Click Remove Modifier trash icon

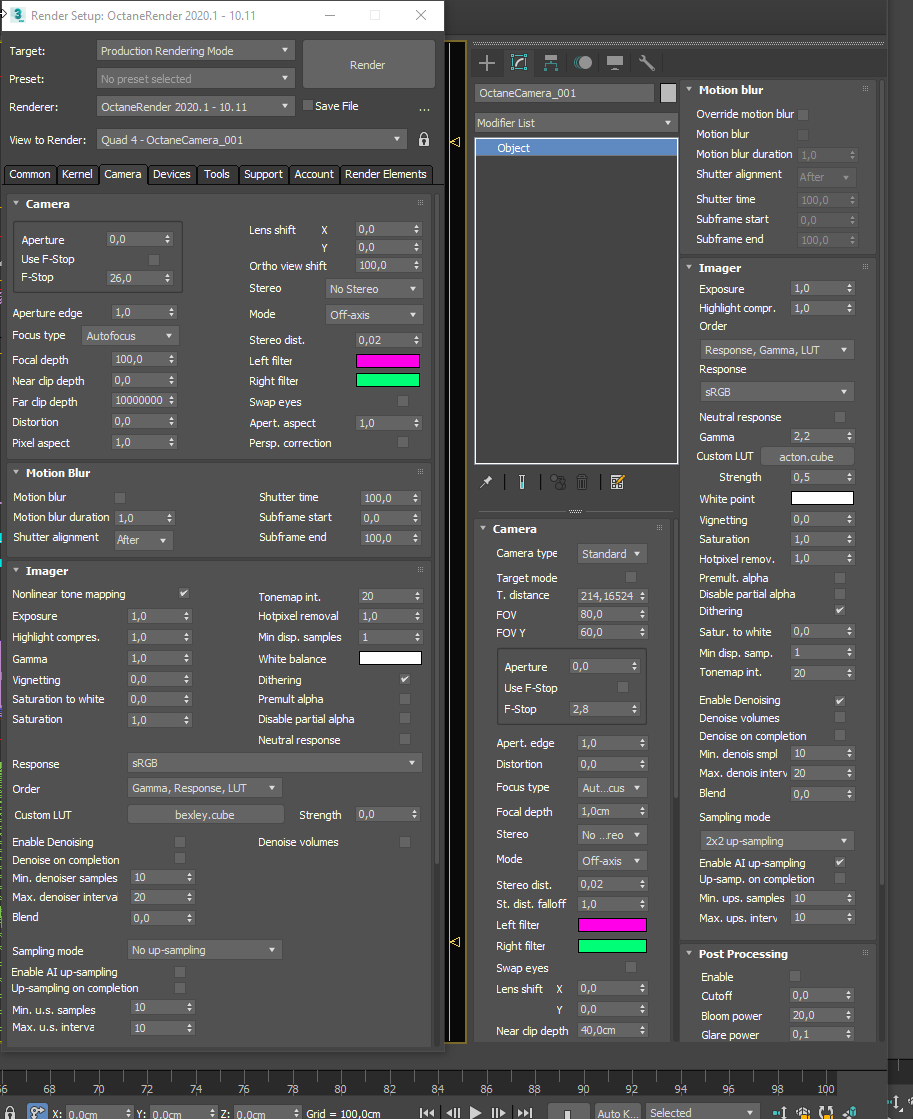[x=582, y=482]
